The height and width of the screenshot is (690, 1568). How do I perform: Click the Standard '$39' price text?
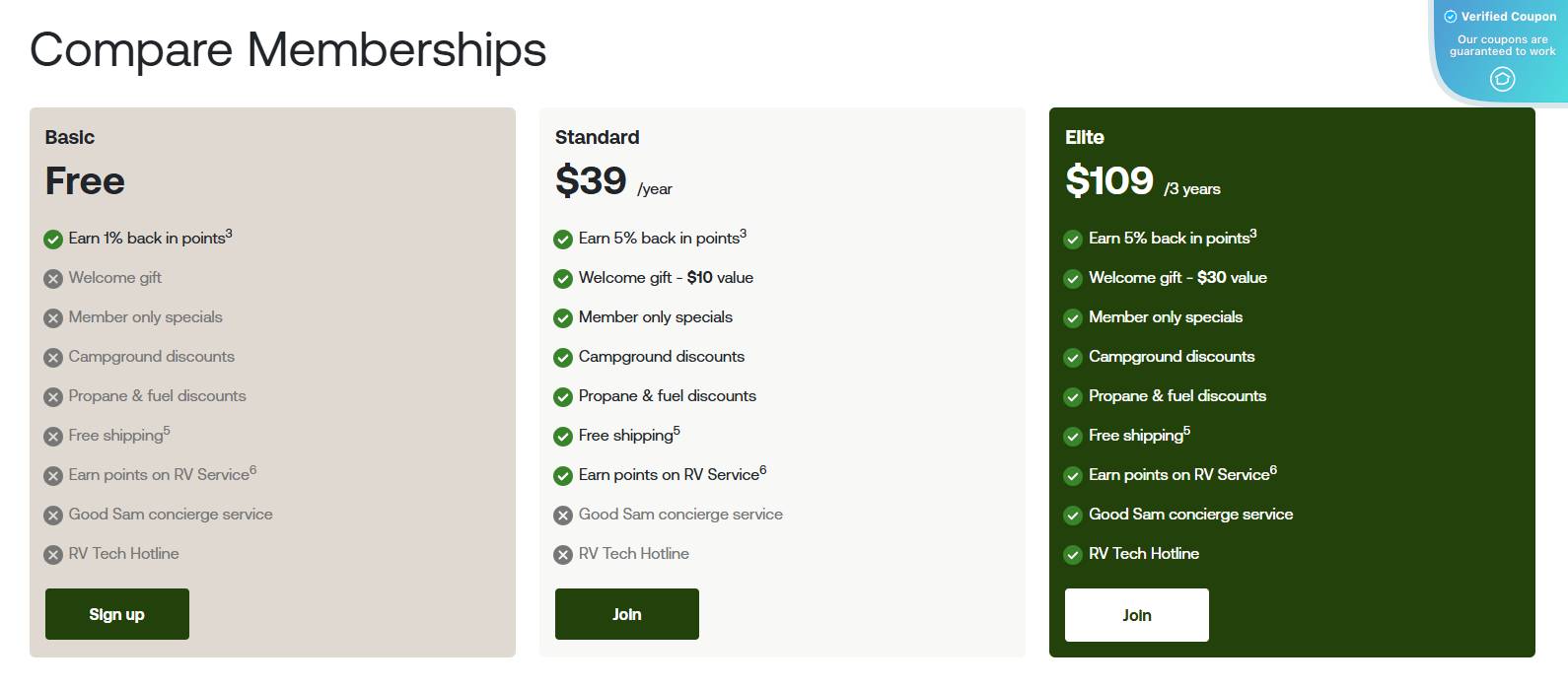click(x=591, y=180)
